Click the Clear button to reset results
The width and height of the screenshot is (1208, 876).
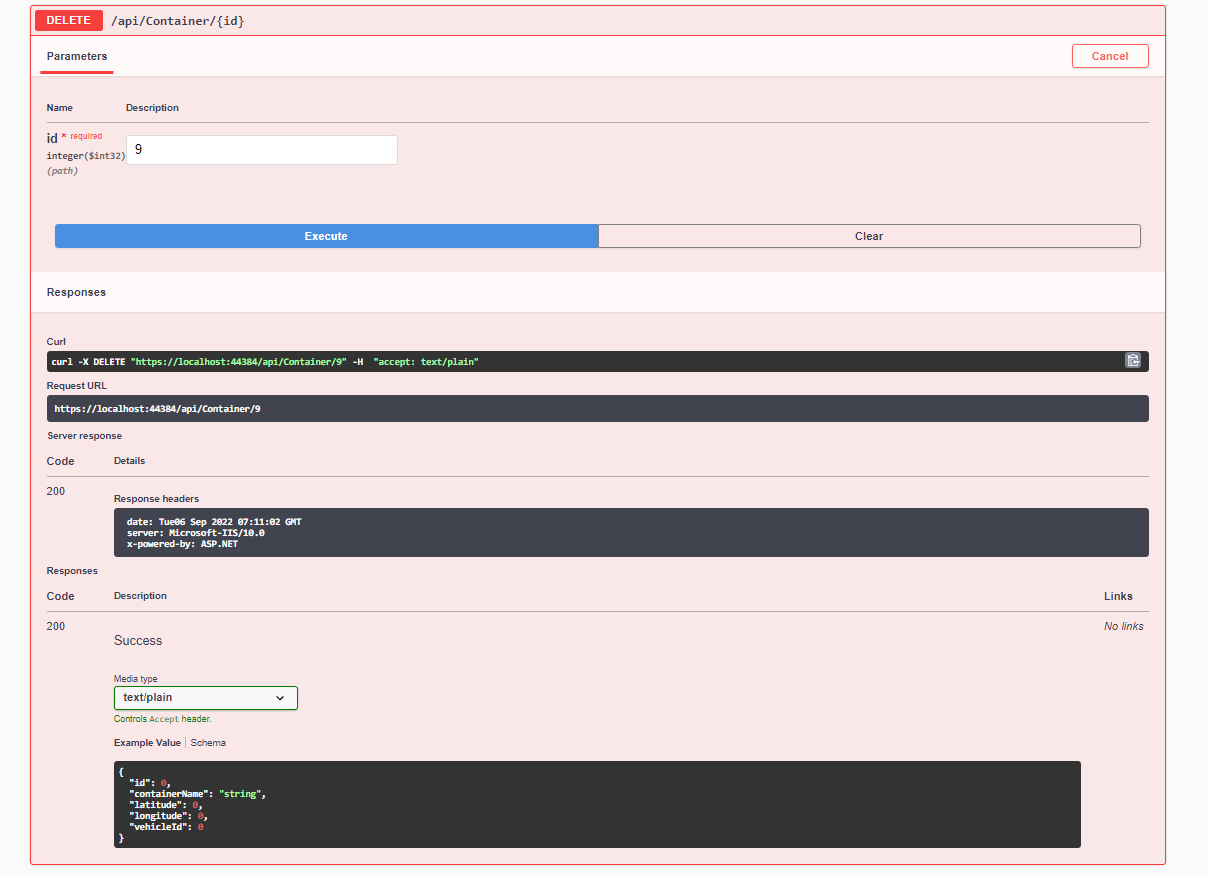pyautogui.click(x=868, y=236)
